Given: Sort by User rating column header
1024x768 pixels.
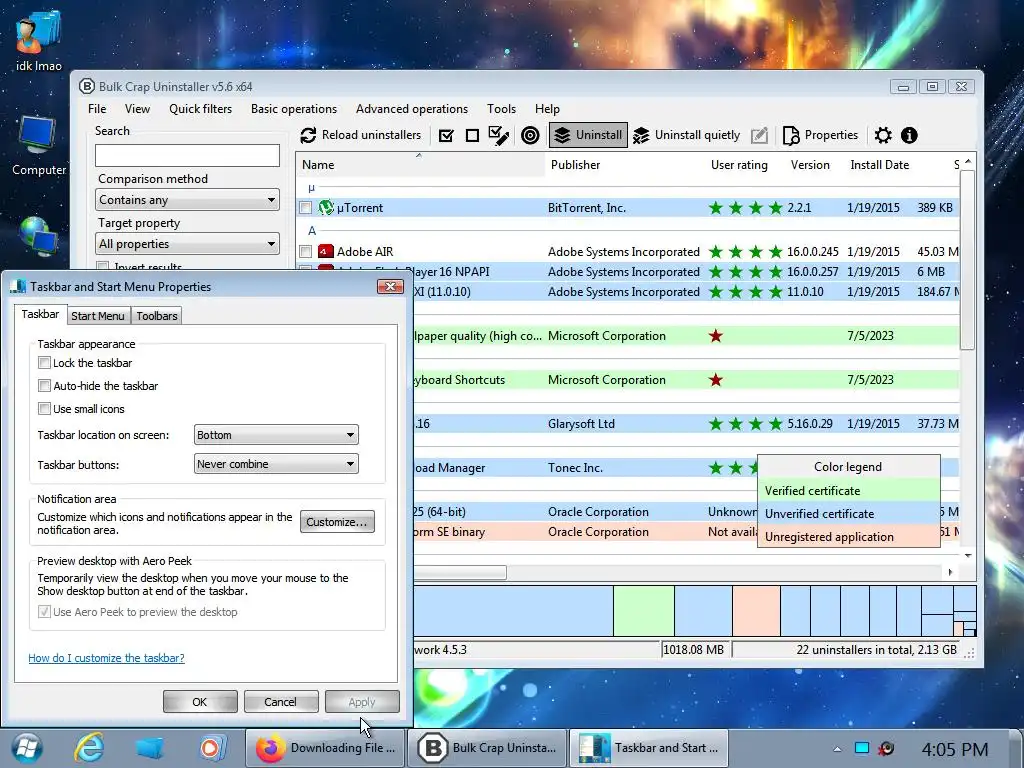Looking at the screenshot, I should tap(739, 165).
